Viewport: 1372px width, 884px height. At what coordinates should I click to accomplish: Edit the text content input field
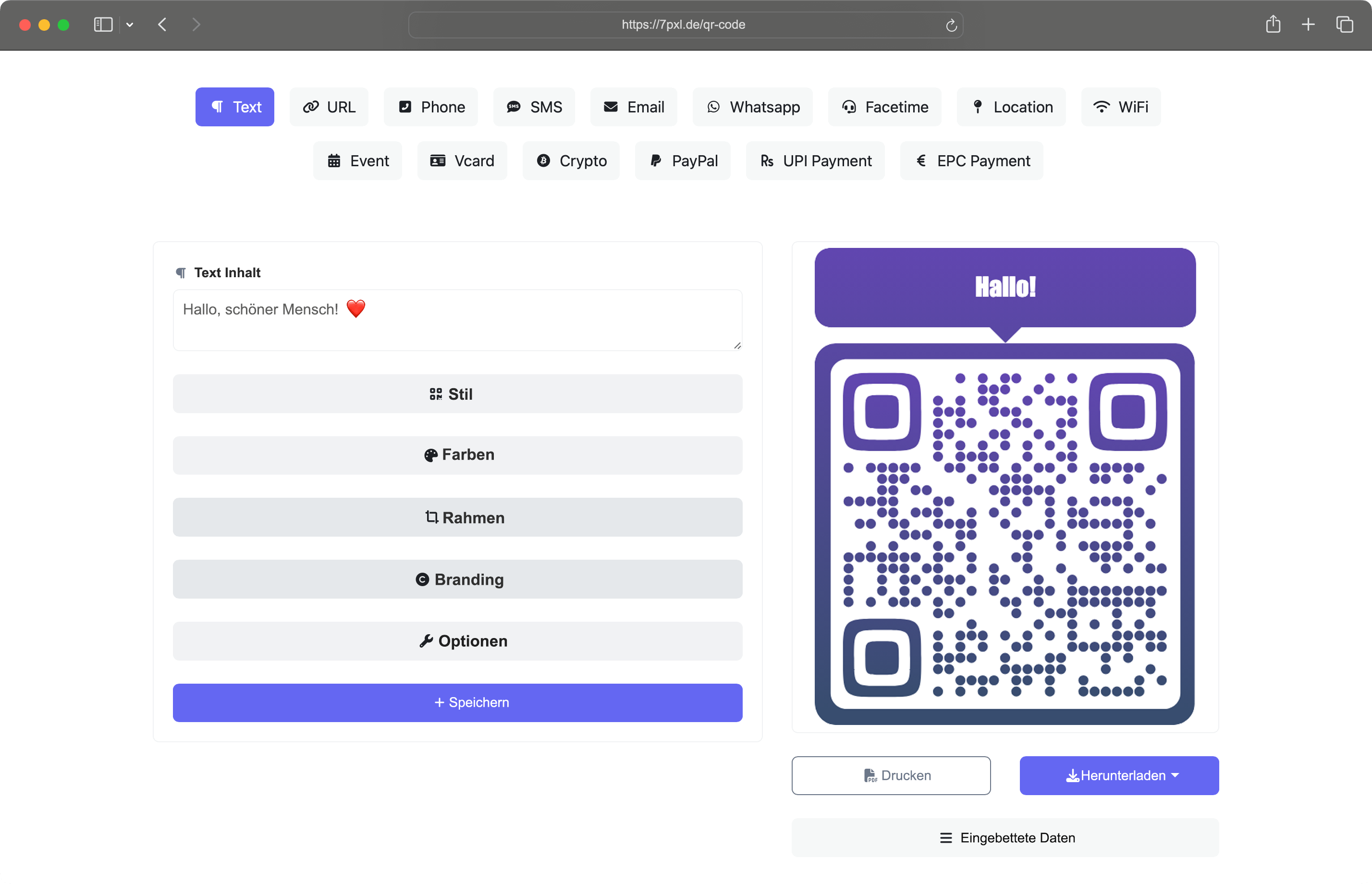coord(457,320)
